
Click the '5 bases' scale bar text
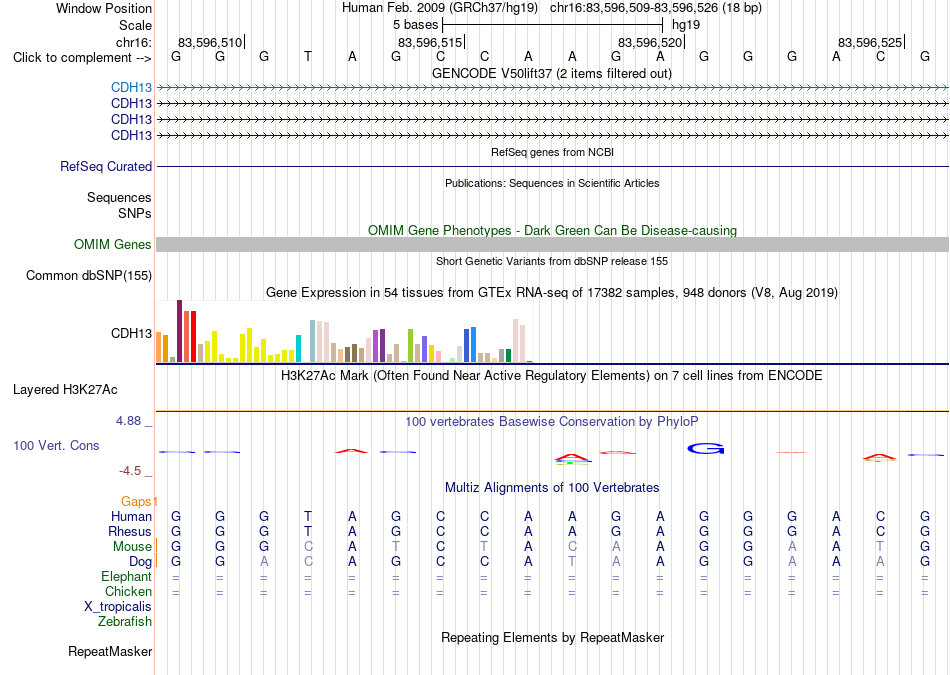coord(416,25)
